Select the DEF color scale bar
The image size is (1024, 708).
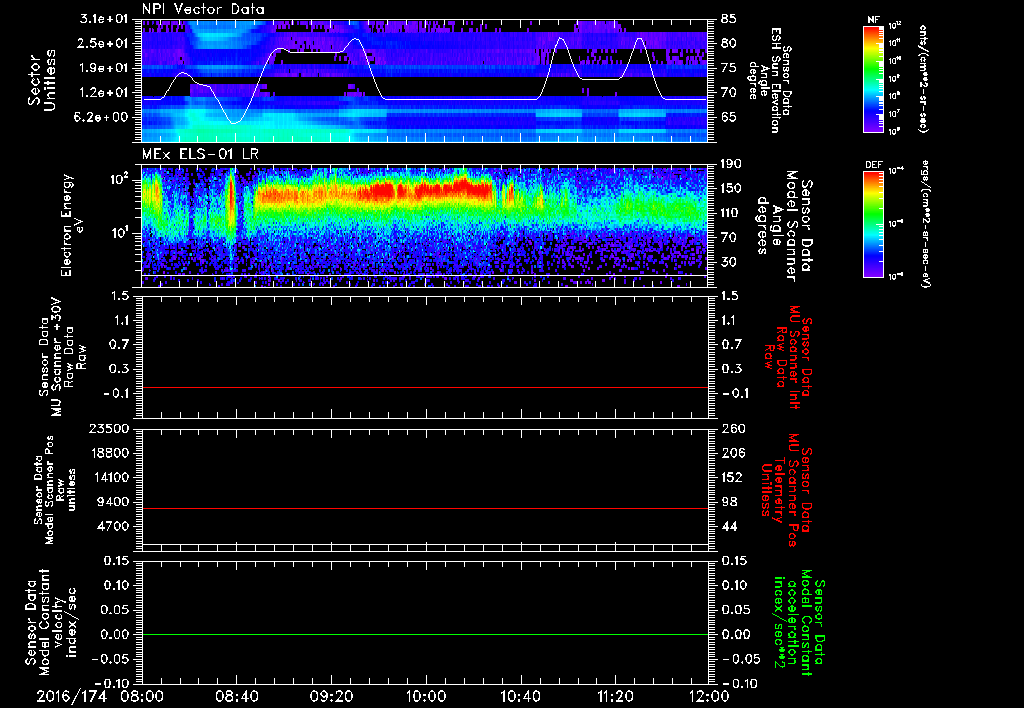point(873,224)
